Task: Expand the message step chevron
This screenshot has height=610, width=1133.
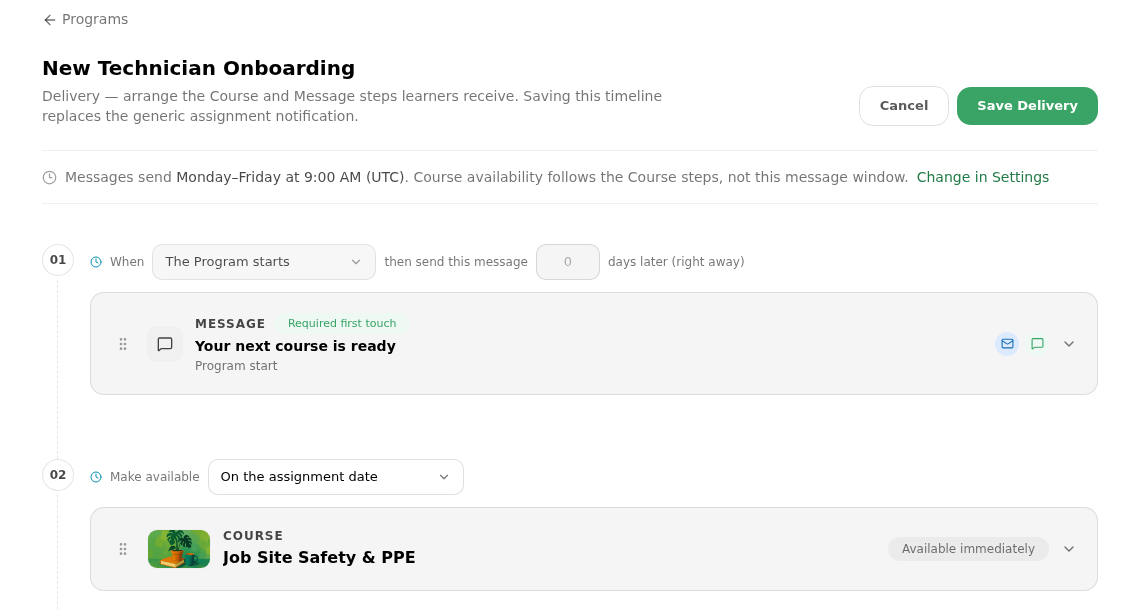Action: click(x=1069, y=344)
